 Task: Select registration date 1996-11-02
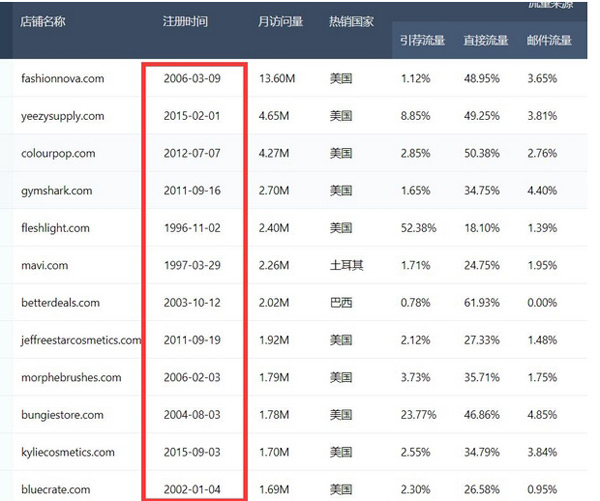click(192, 228)
